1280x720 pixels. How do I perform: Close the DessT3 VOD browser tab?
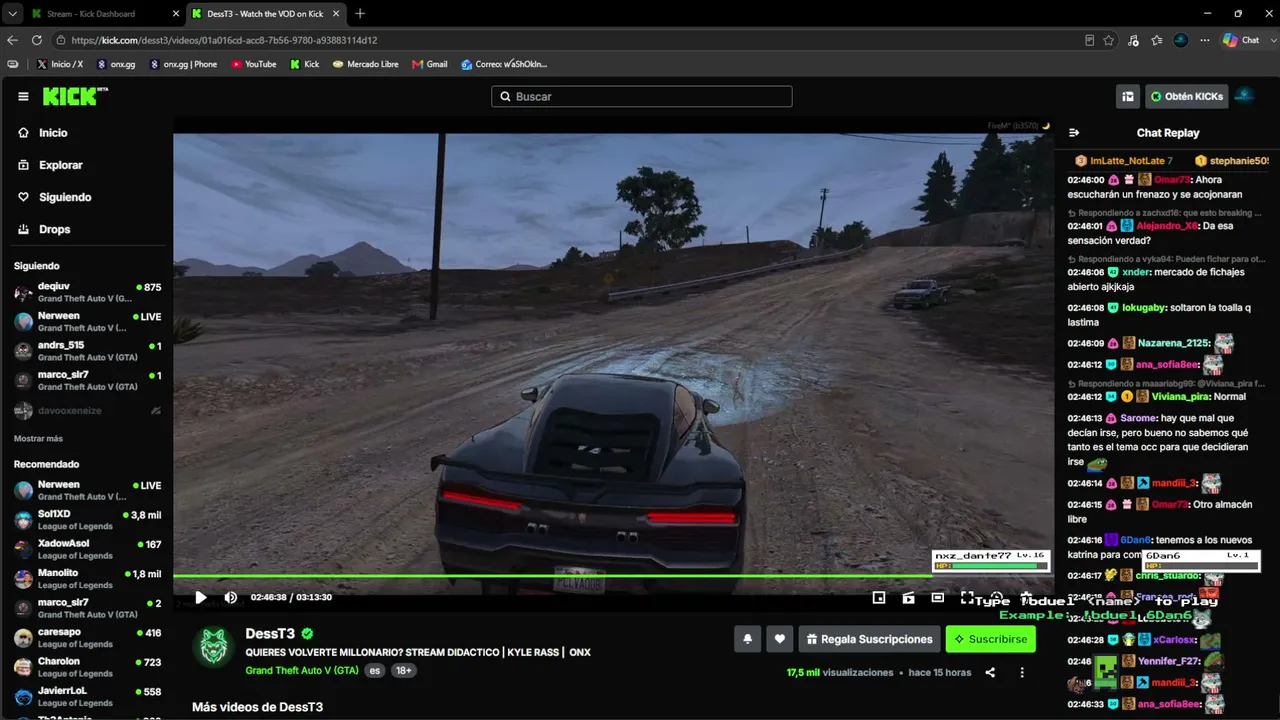pyautogui.click(x=334, y=14)
